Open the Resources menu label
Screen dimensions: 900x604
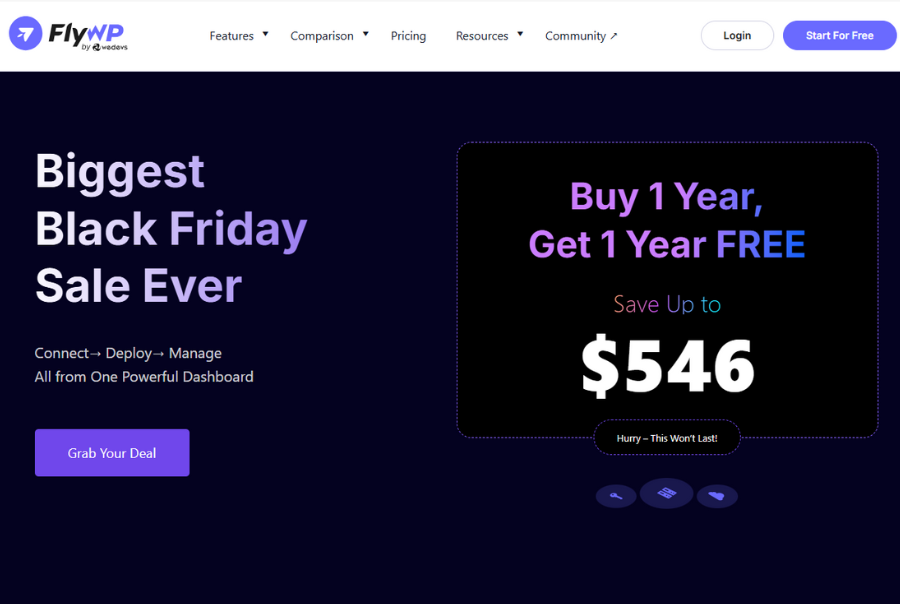click(x=482, y=36)
